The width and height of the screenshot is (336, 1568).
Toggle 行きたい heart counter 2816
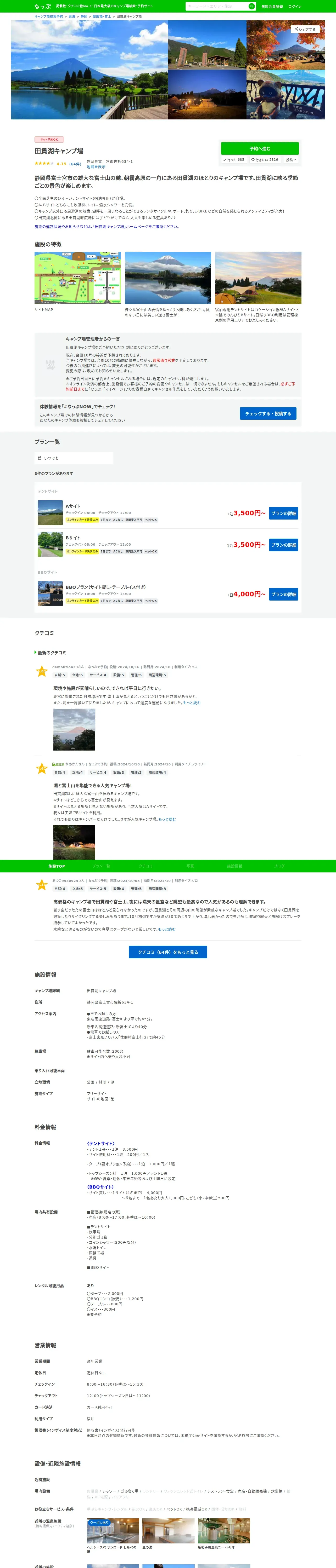265,159
